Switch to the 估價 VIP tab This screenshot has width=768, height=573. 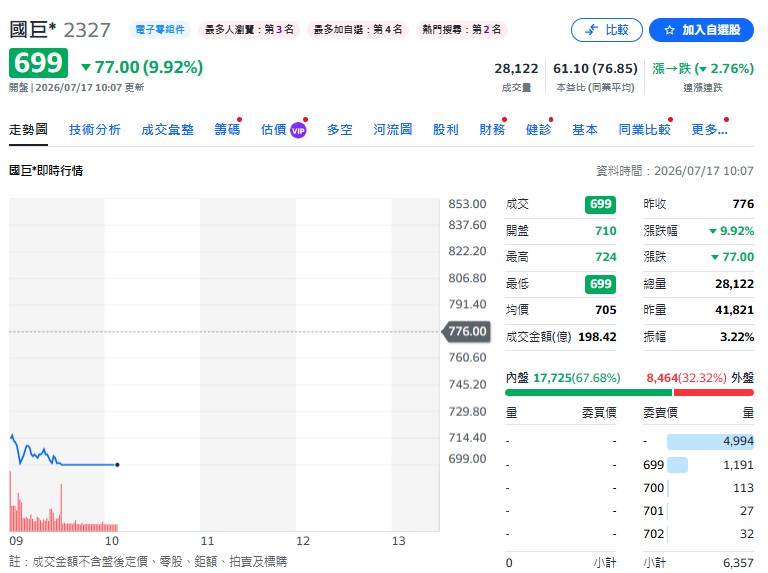(283, 129)
